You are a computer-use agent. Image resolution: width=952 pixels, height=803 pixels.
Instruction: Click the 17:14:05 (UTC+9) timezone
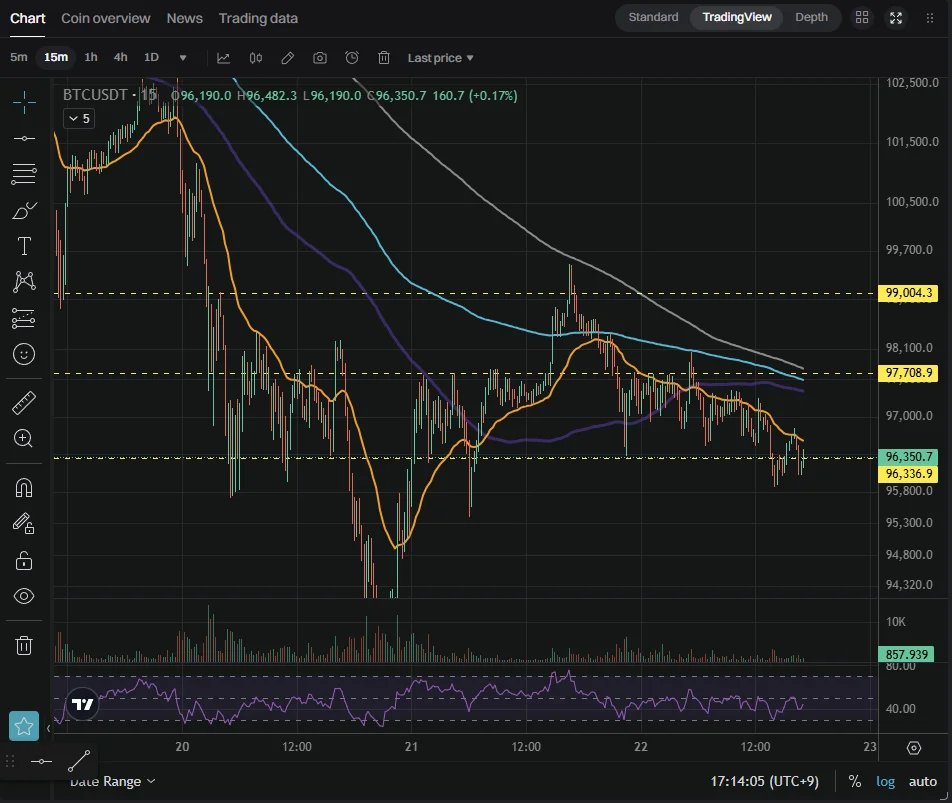click(x=764, y=781)
